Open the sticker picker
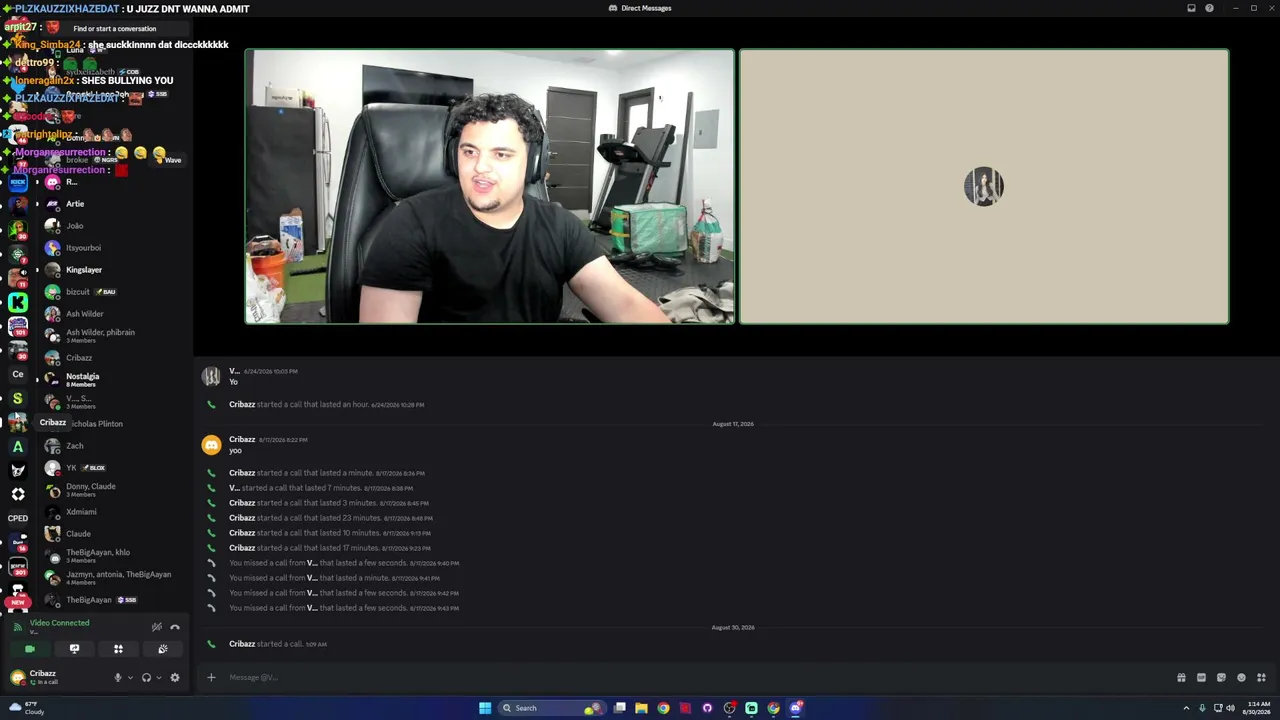 (x=1221, y=677)
